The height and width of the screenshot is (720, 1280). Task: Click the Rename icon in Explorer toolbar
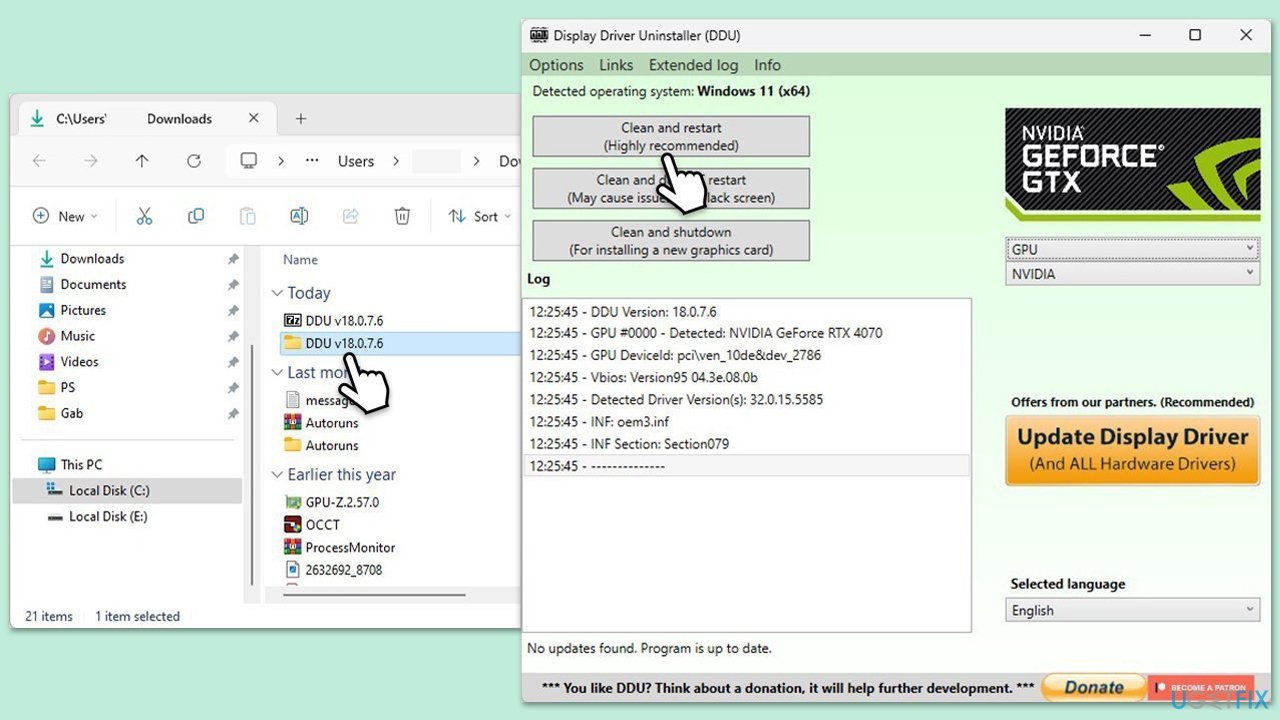[298, 216]
